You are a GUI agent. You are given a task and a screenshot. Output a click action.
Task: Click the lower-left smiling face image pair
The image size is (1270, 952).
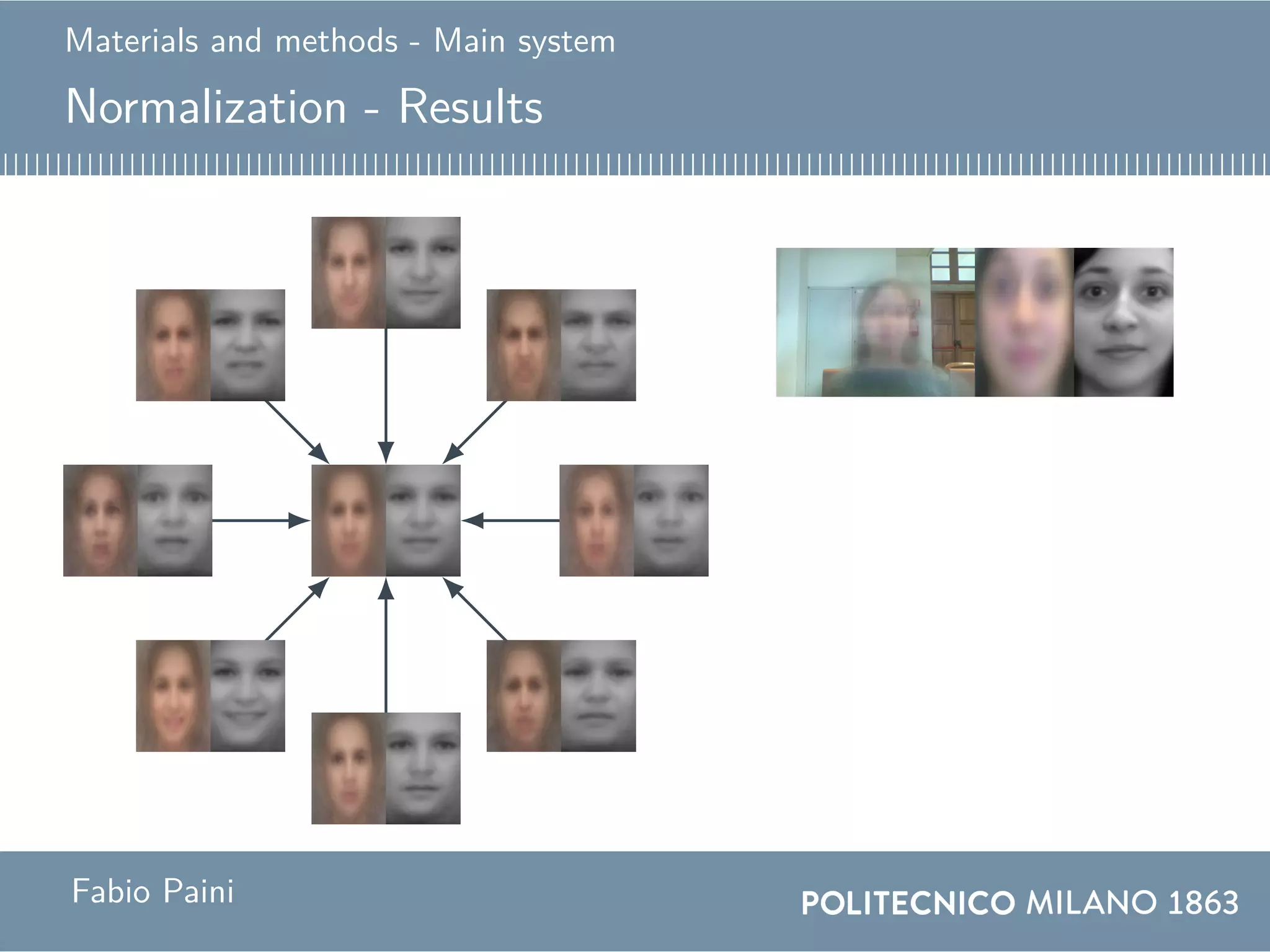210,696
